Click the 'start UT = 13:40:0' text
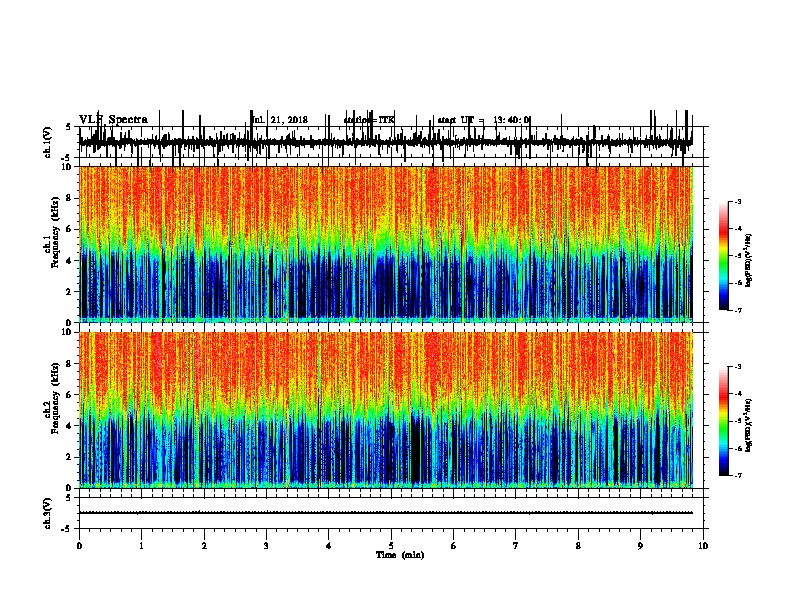This screenshot has width=792, height=612. (x=484, y=120)
